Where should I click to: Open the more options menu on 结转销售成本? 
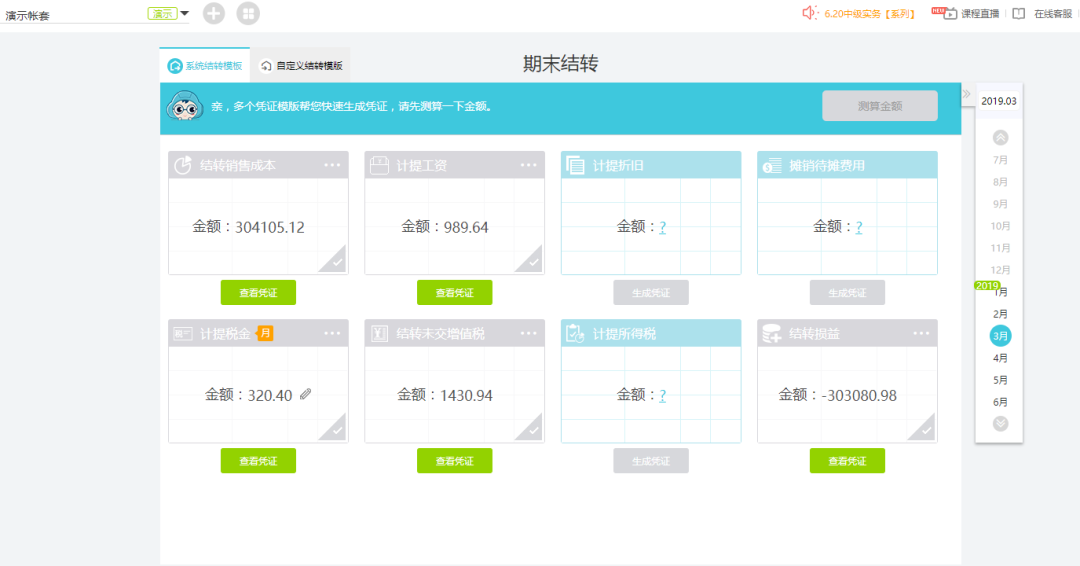(333, 165)
